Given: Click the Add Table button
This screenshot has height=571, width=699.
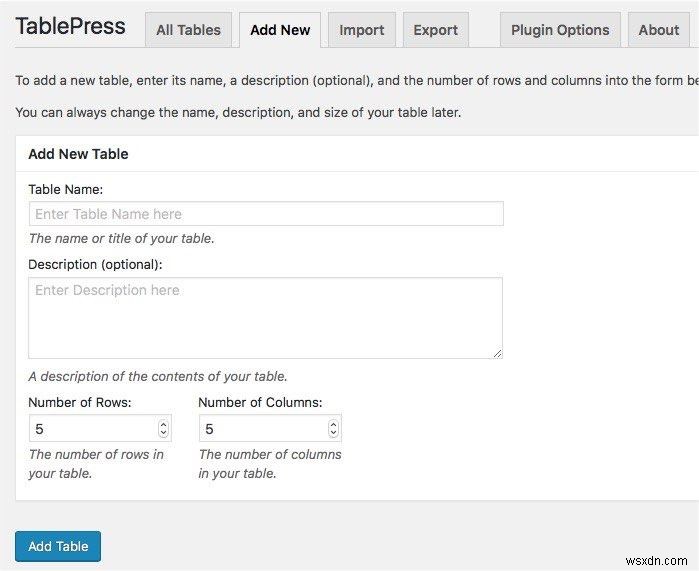Looking at the screenshot, I should tap(58, 546).
